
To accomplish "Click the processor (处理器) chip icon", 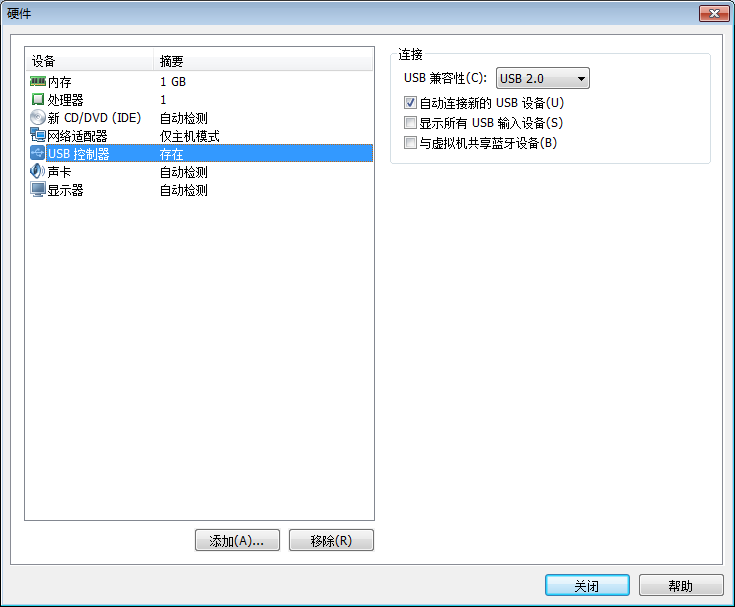I will click(38, 99).
